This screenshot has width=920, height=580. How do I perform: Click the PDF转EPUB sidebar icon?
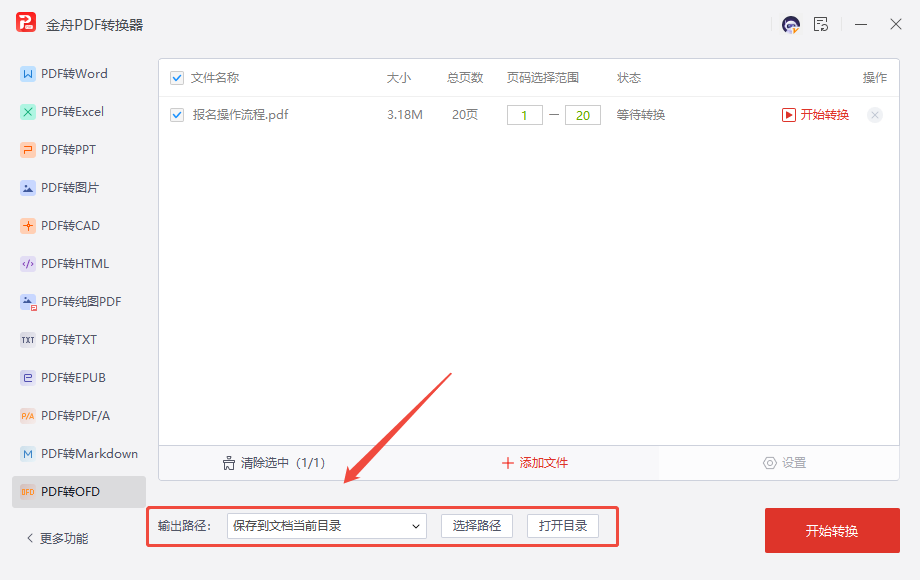click(x=28, y=378)
